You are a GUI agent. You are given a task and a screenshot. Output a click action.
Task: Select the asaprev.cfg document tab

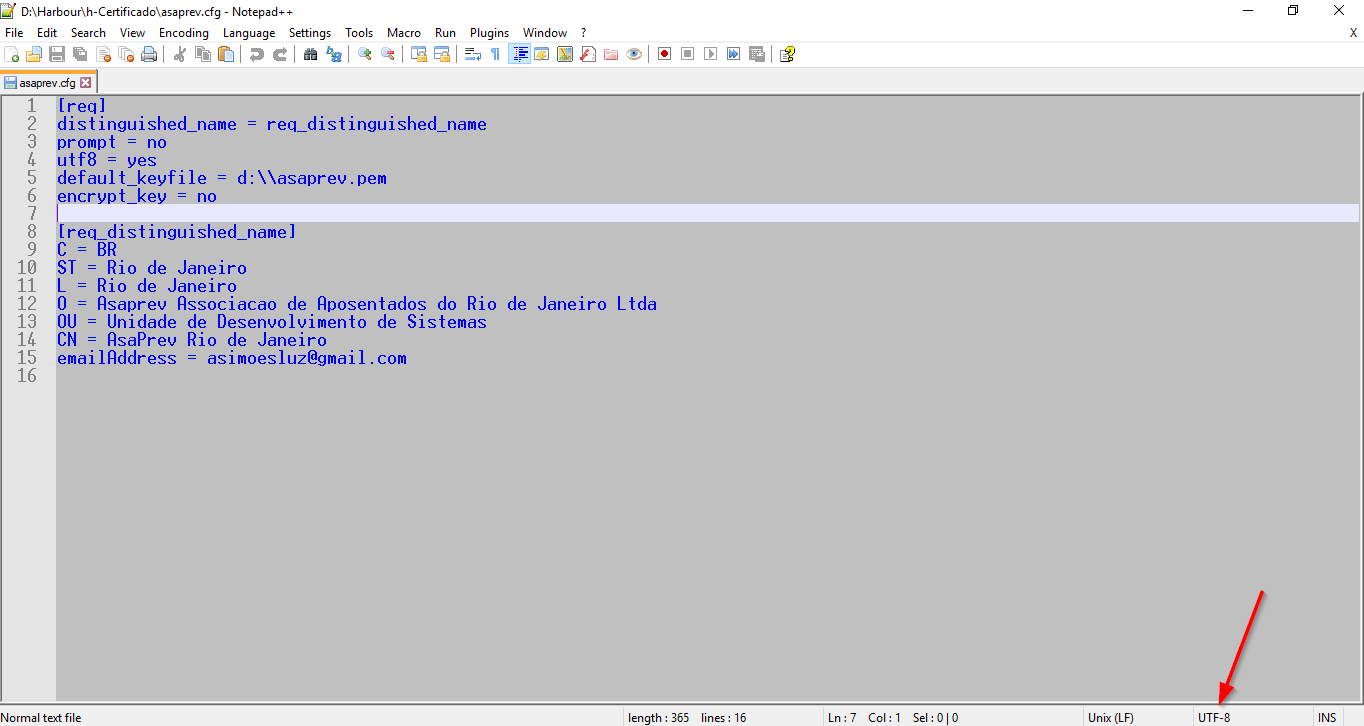[x=46, y=83]
